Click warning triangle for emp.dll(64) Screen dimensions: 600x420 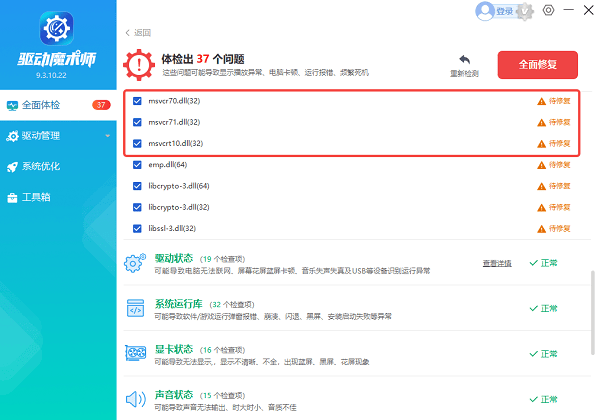pos(541,165)
